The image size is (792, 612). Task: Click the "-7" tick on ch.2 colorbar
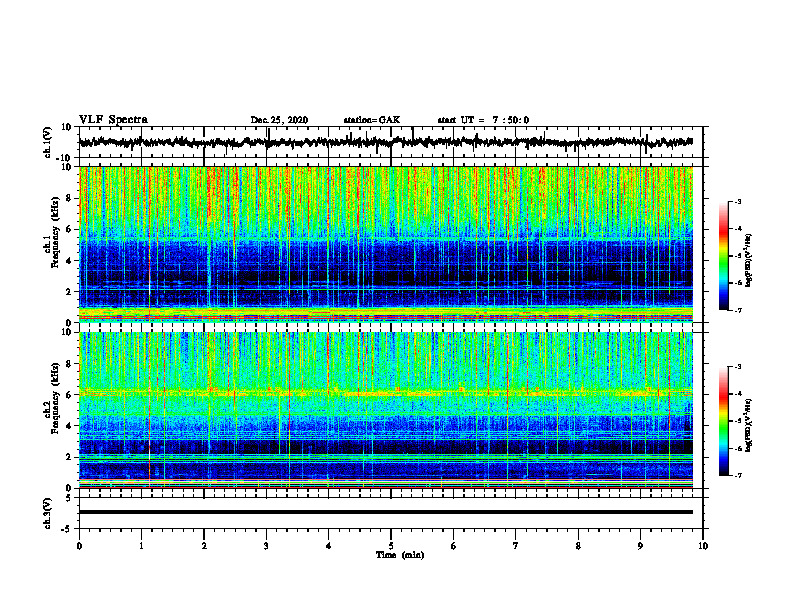click(737, 476)
